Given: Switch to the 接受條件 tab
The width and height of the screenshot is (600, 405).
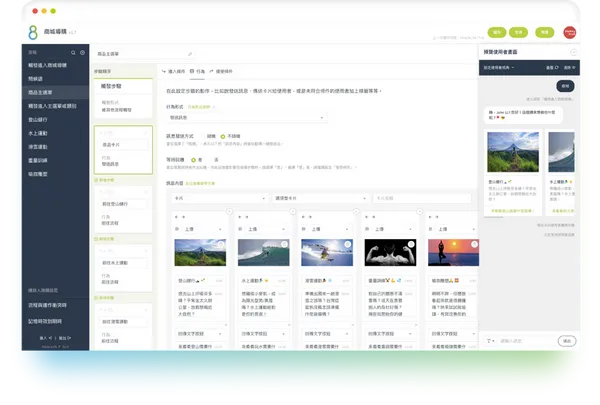Looking at the screenshot, I should [x=221, y=71].
